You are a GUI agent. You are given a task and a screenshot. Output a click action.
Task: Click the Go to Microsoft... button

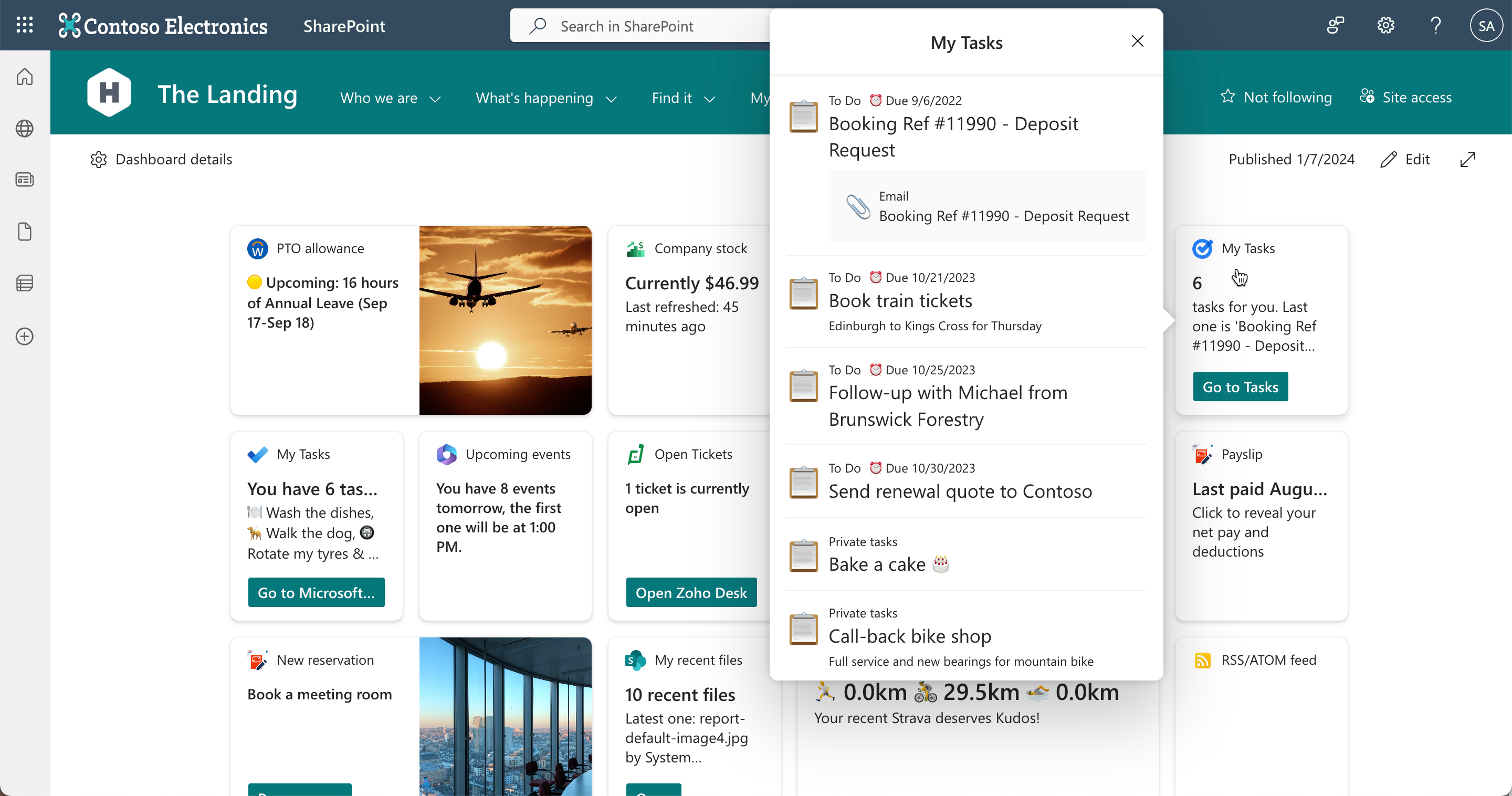pos(317,593)
